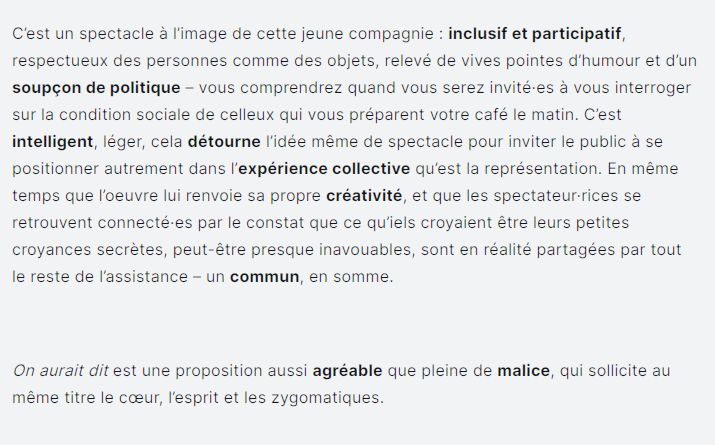
Task: Click the bold word "malice"
Action: [523, 371]
